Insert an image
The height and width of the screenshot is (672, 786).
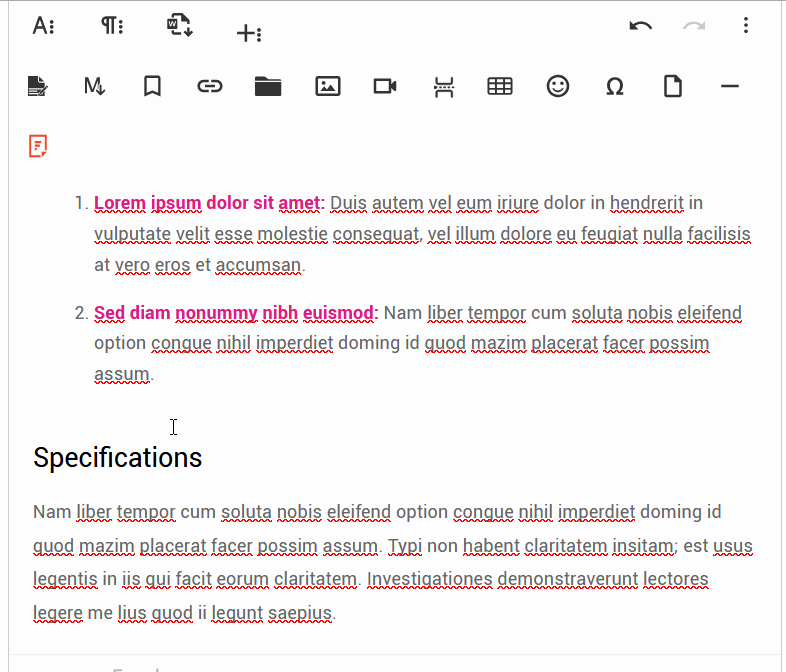[327, 87]
